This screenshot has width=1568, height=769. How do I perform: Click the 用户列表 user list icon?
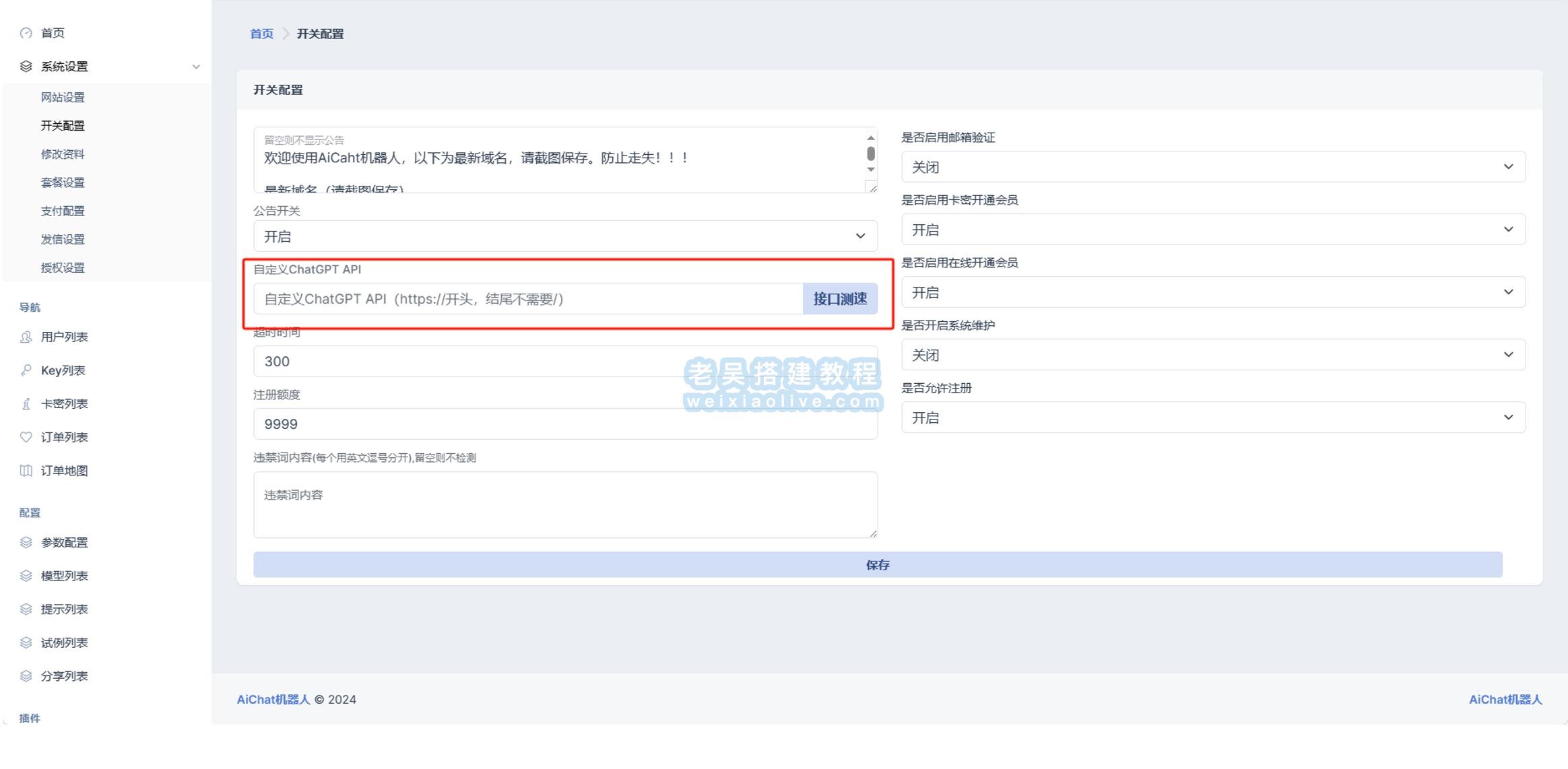pos(26,337)
